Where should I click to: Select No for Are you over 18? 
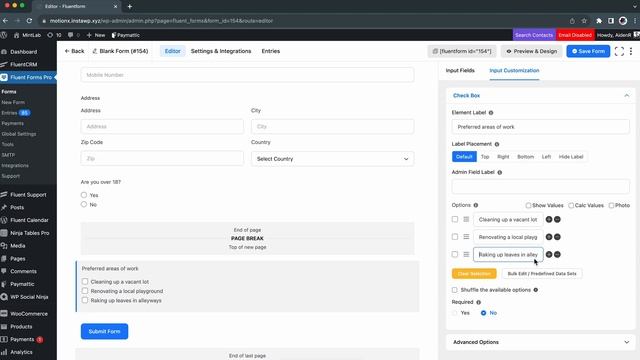coord(84,204)
